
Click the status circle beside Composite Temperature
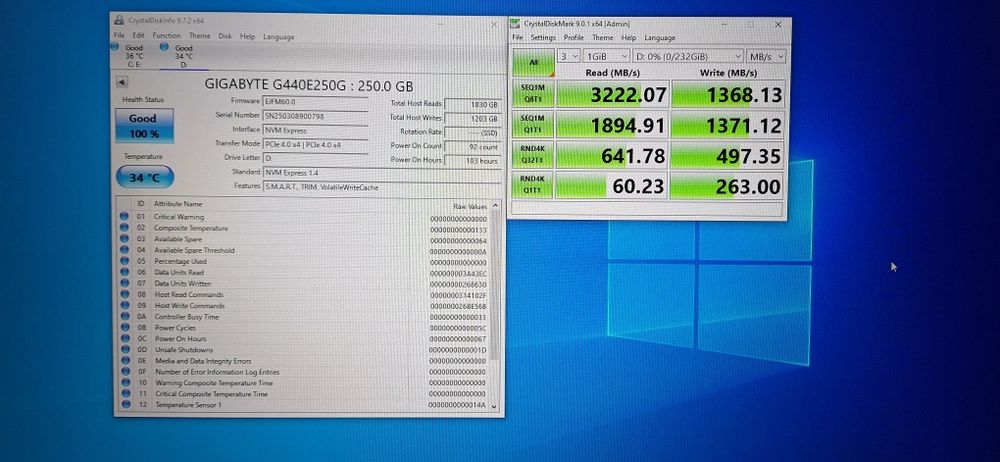click(124, 228)
